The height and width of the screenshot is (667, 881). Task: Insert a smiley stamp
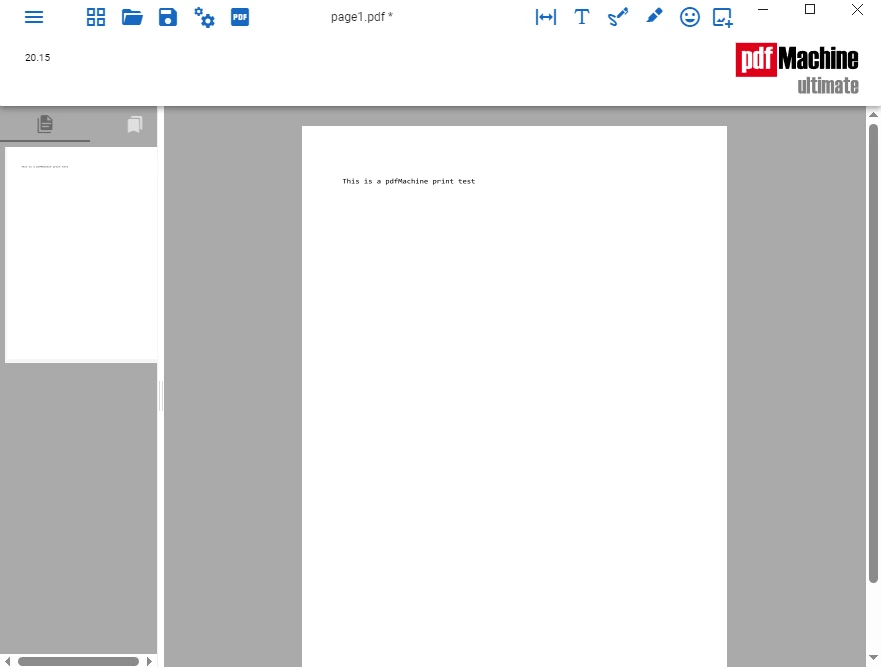point(689,17)
